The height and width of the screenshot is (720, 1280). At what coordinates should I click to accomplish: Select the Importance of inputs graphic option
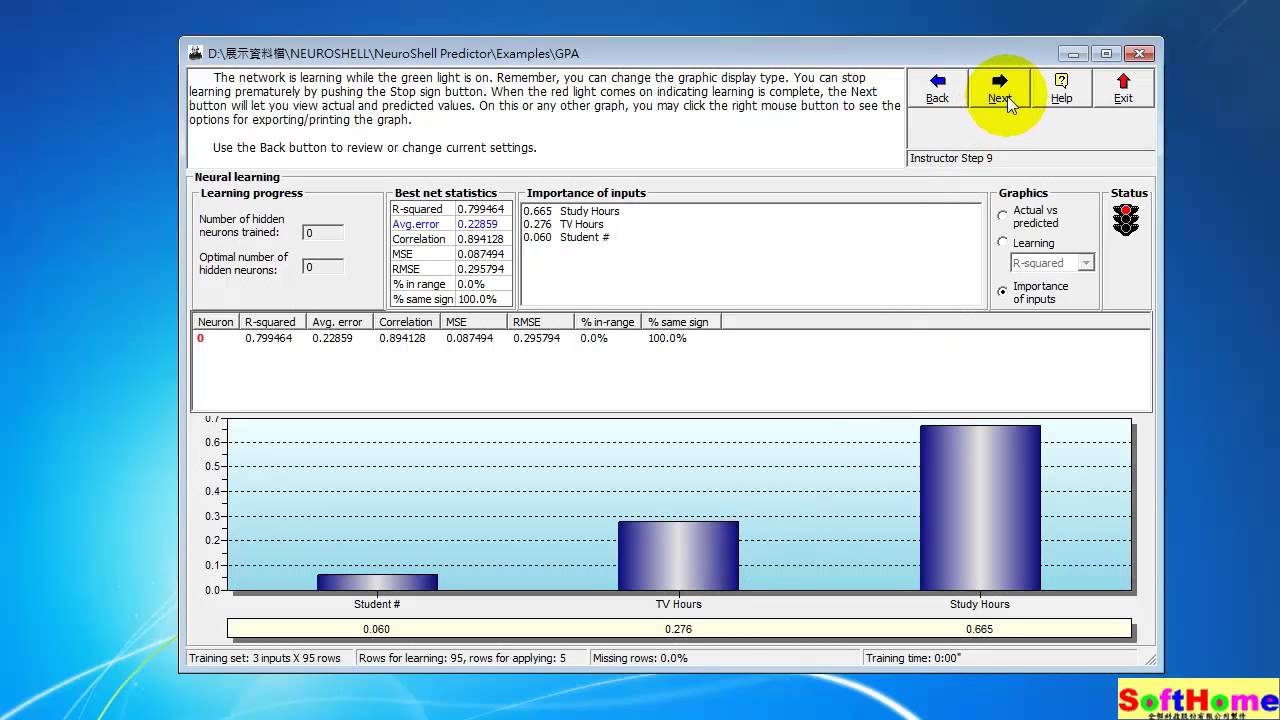pos(1003,291)
